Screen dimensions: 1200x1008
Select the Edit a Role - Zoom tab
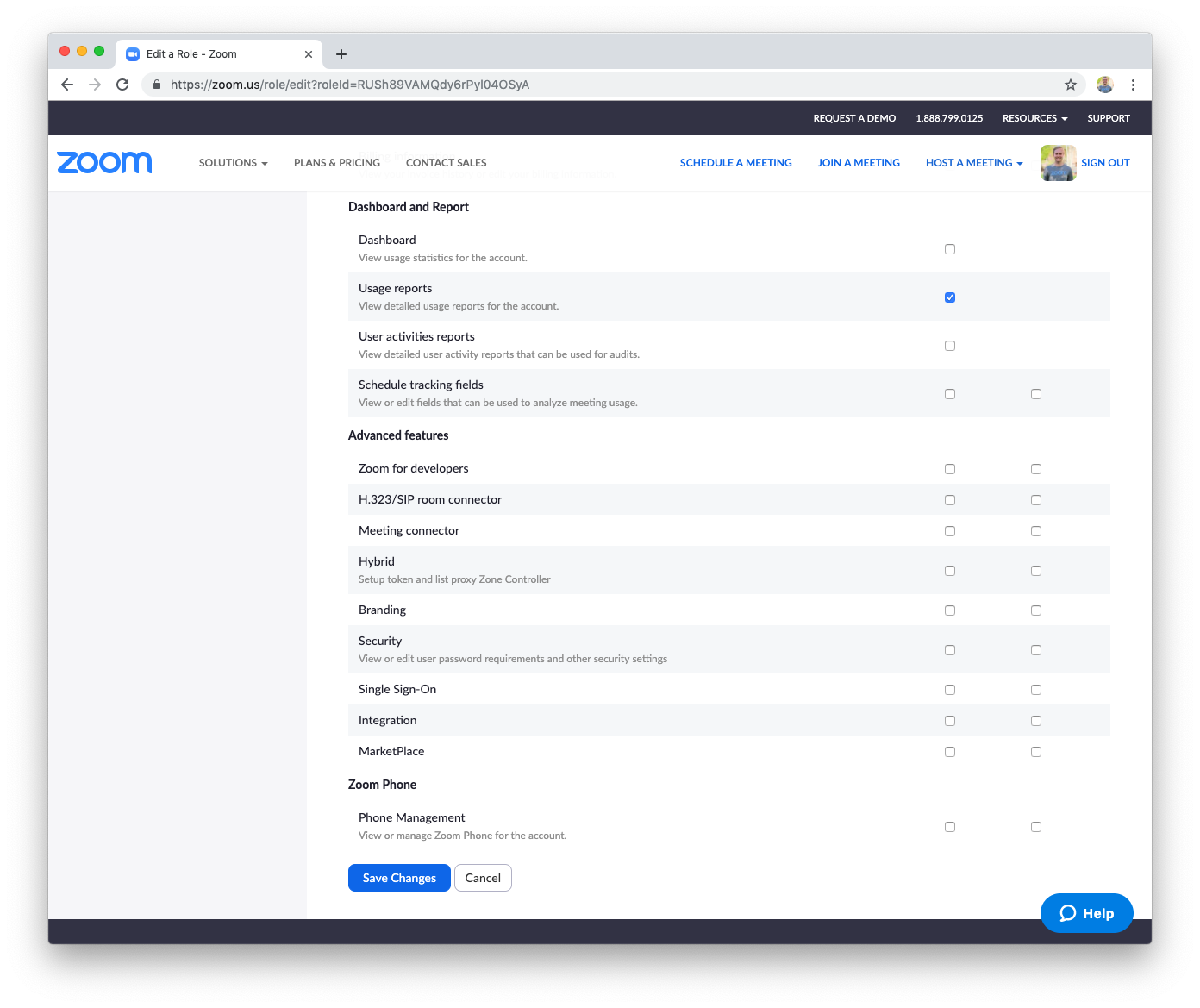[219, 54]
